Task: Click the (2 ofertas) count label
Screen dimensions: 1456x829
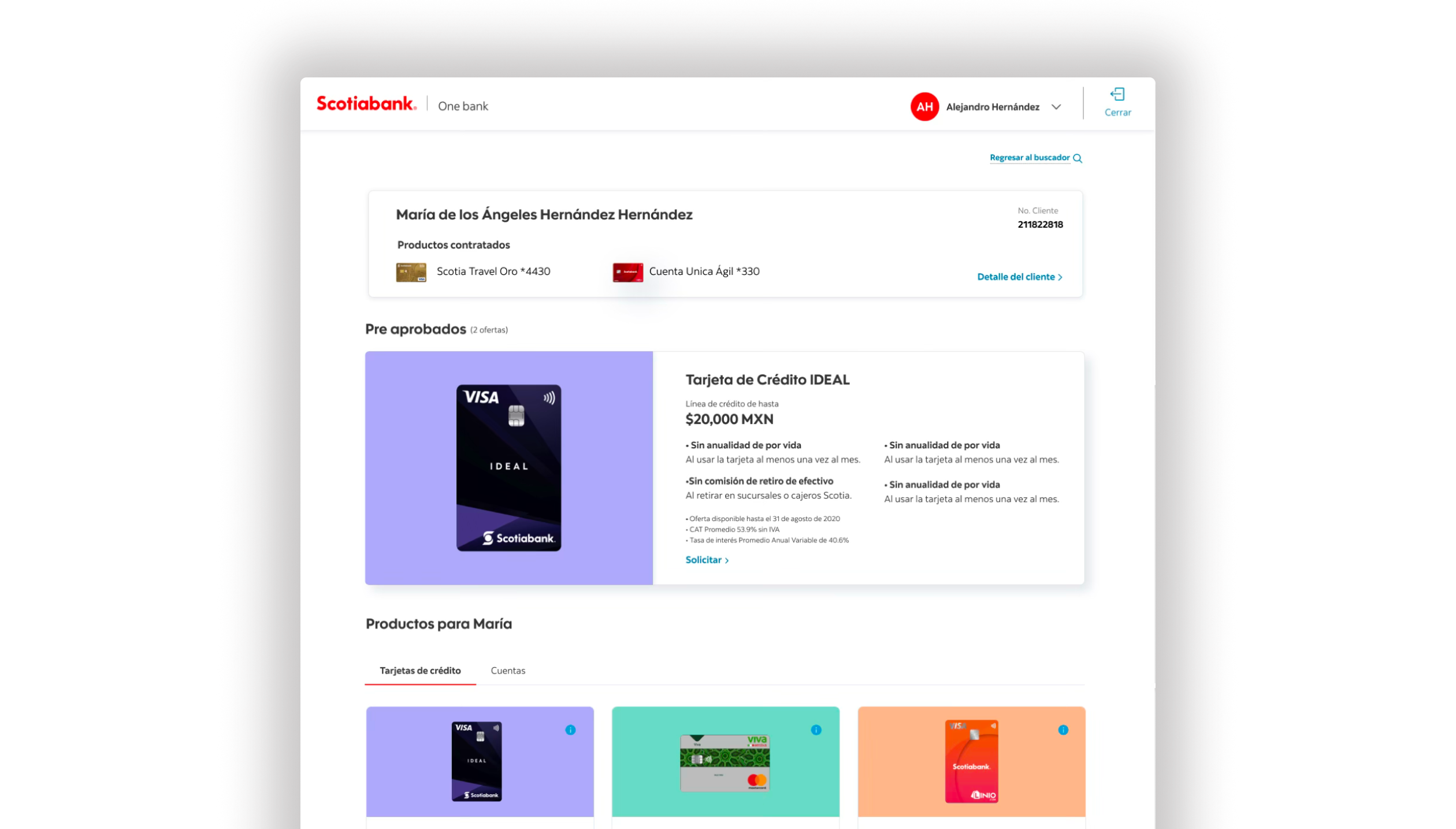Action: [x=489, y=330]
